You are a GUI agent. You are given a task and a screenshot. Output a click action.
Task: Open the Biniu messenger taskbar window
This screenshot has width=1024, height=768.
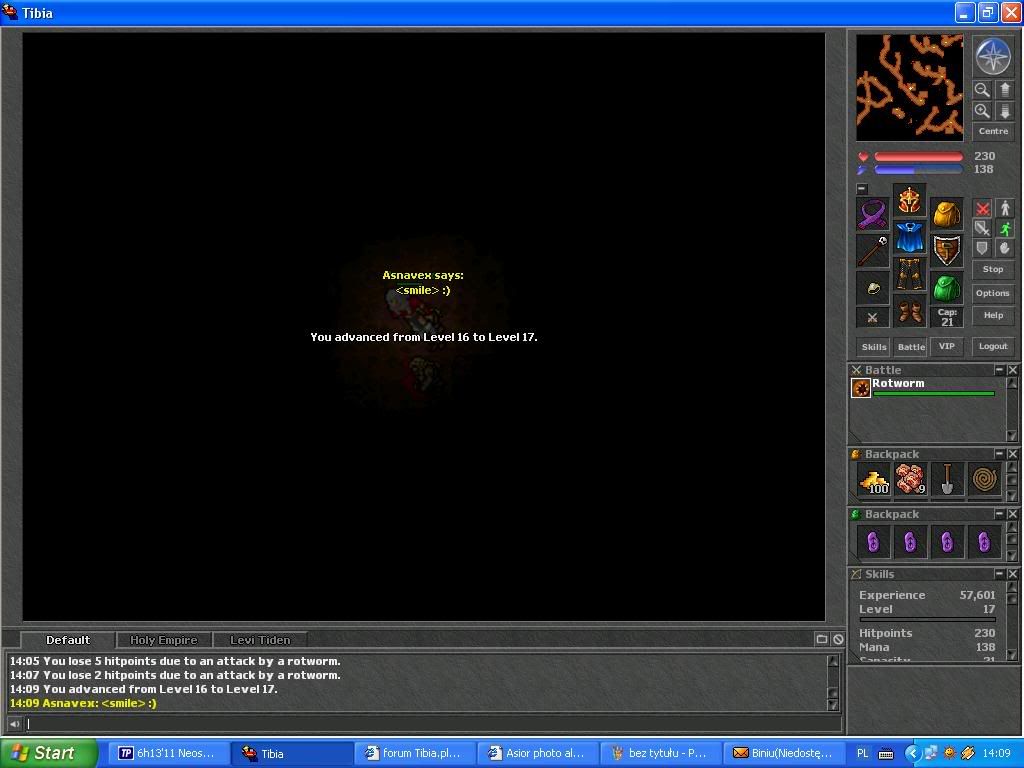[784, 753]
